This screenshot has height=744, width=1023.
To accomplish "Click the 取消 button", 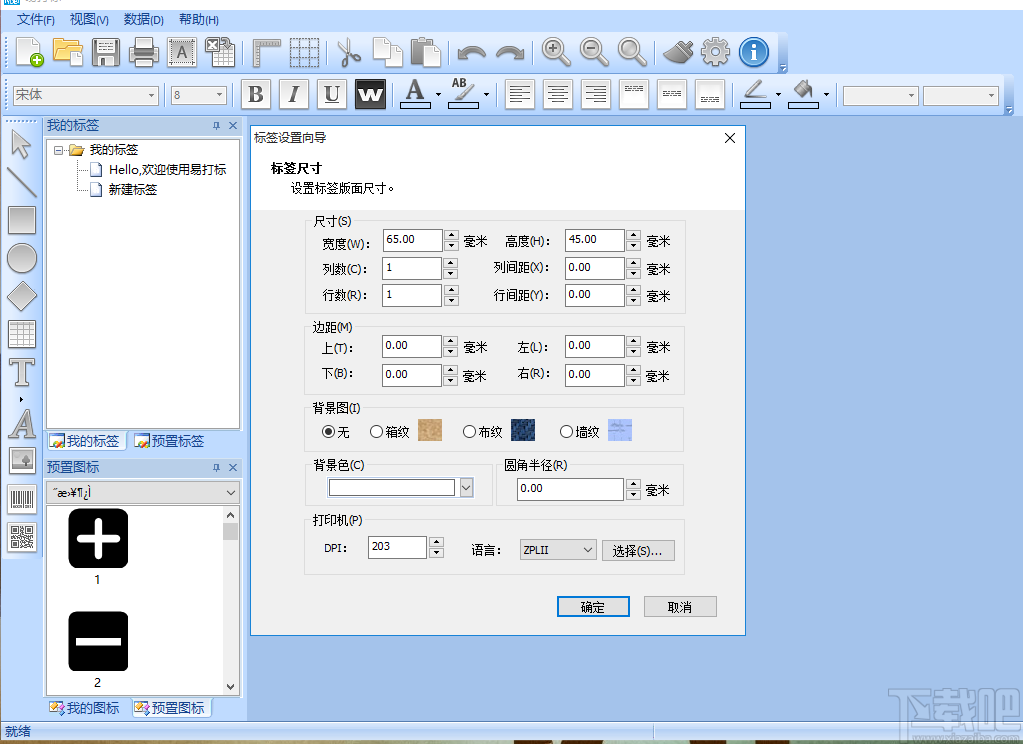I will point(680,607).
